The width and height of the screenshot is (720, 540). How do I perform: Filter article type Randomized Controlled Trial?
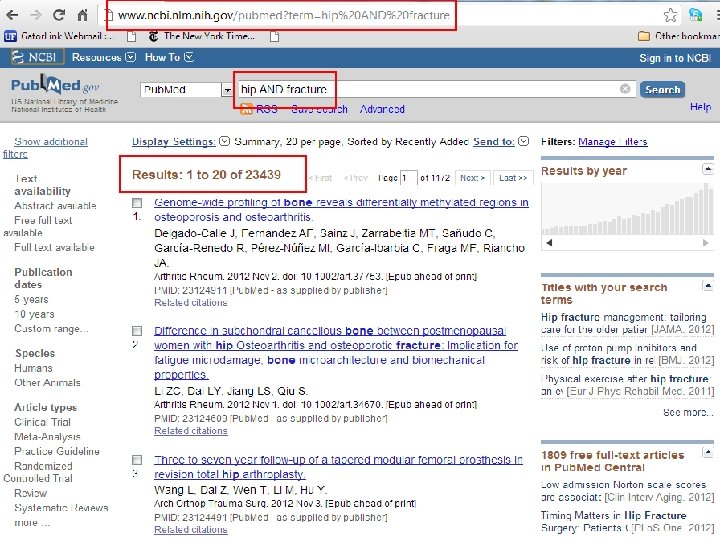tap(38, 472)
